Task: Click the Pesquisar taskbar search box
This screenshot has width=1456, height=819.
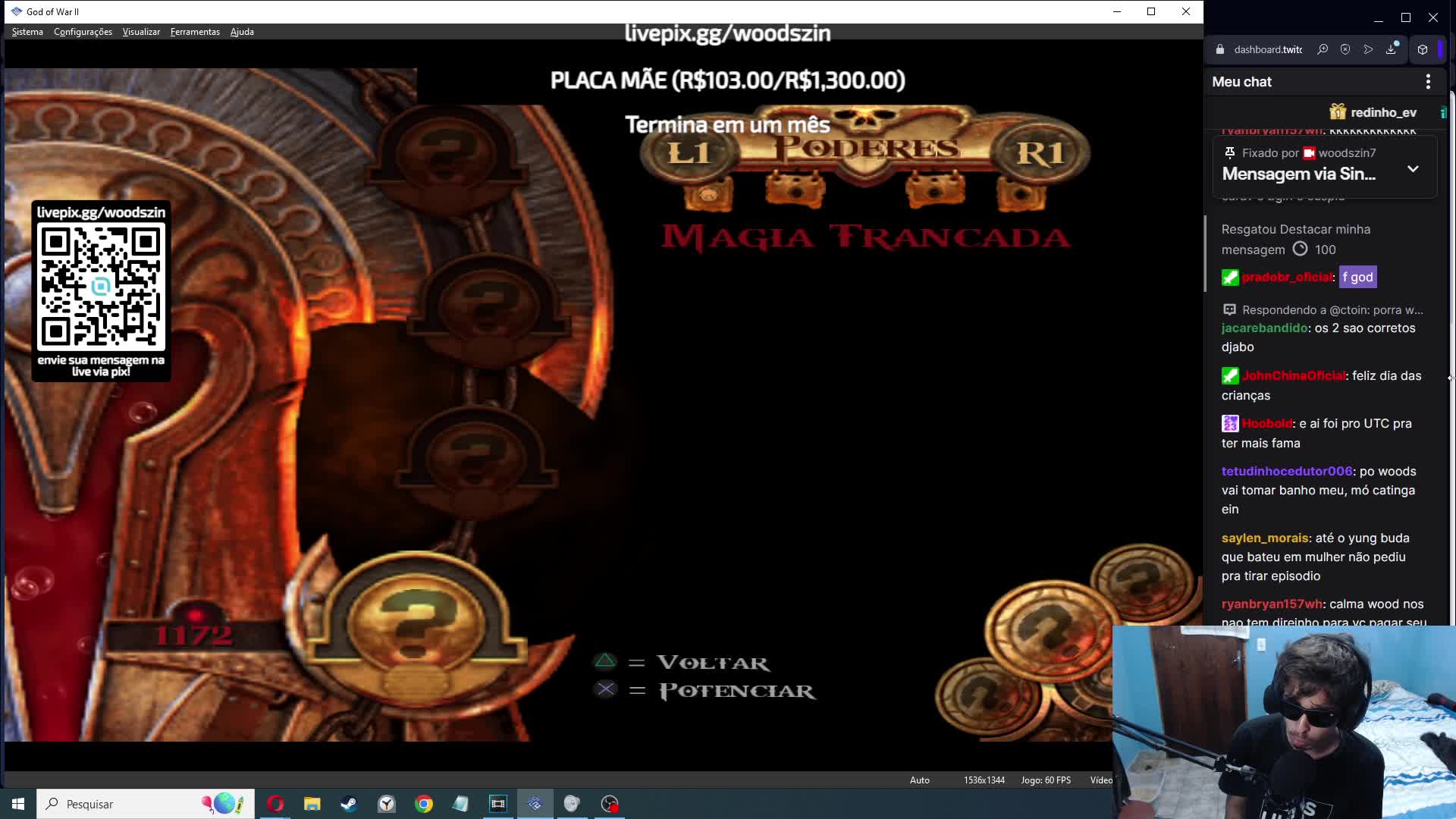Action: [x=146, y=804]
